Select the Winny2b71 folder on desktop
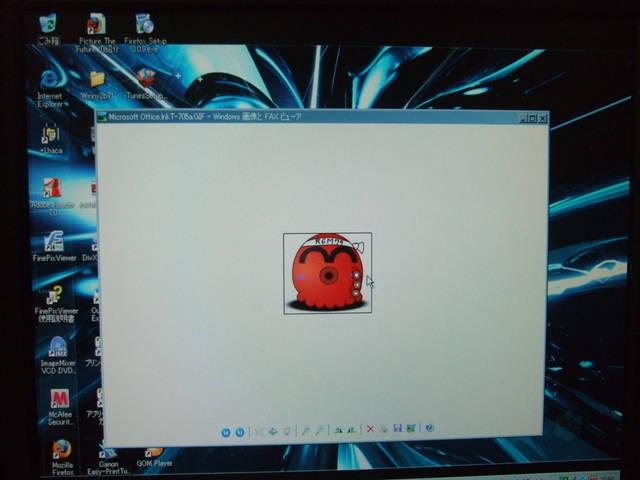Screen dimensions: 640x480 [x=97, y=83]
